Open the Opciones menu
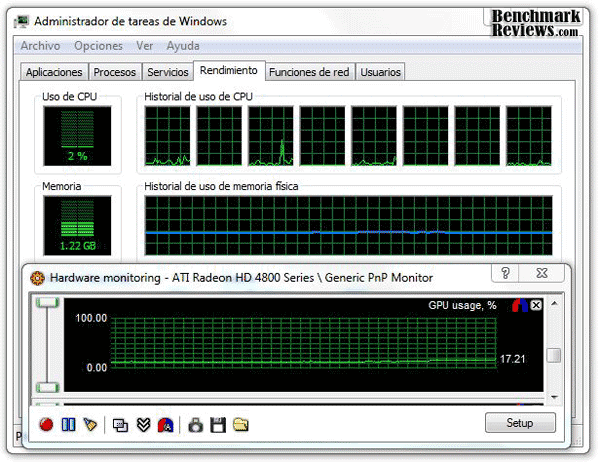Image resolution: width=600 pixels, height=463 pixels. (x=98, y=46)
